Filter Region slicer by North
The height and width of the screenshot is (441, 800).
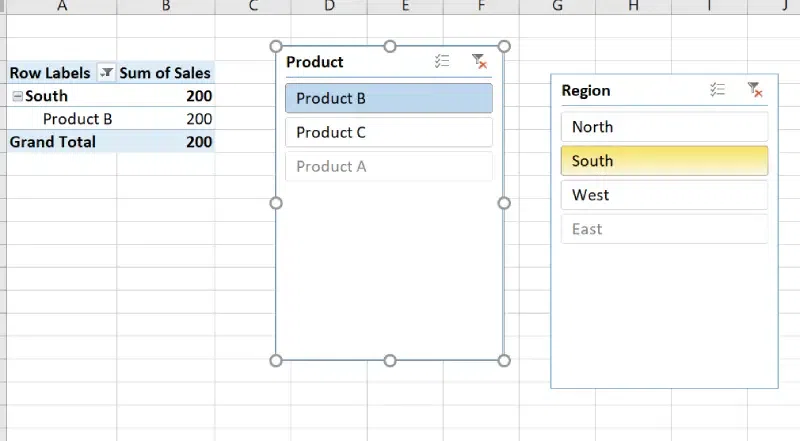pyautogui.click(x=664, y=127)
